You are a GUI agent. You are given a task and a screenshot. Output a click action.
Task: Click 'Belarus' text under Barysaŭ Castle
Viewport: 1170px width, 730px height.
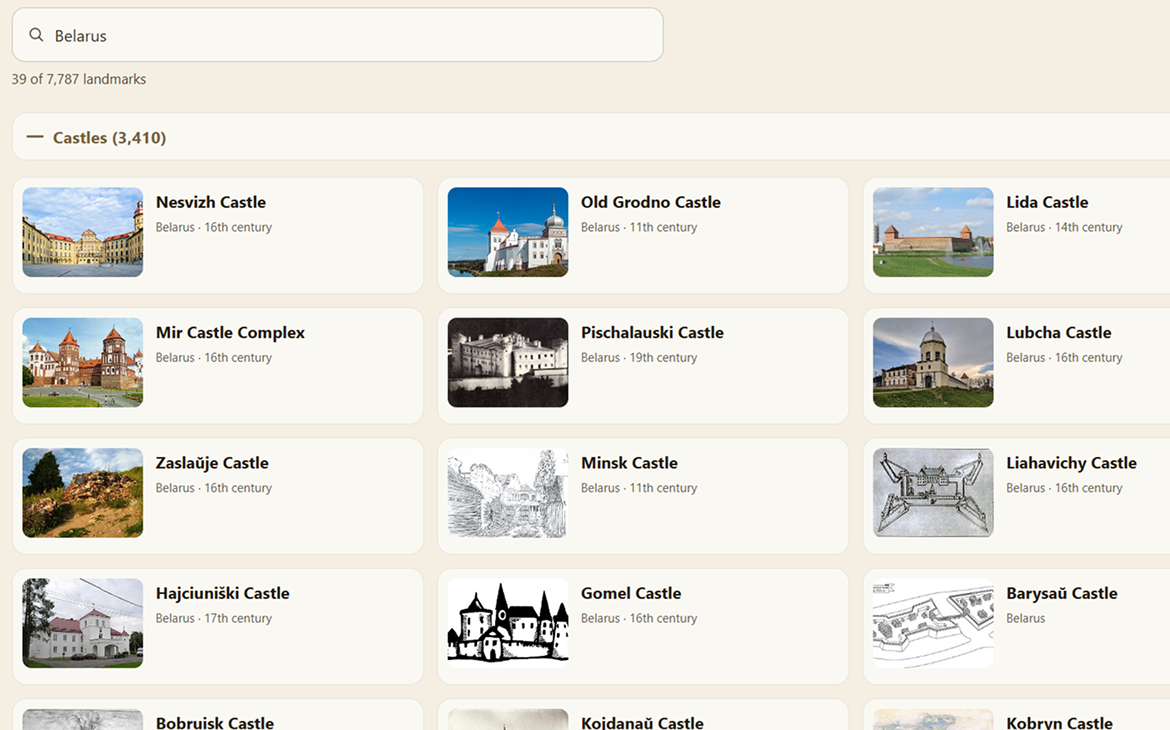click(x=1025, y=618)
